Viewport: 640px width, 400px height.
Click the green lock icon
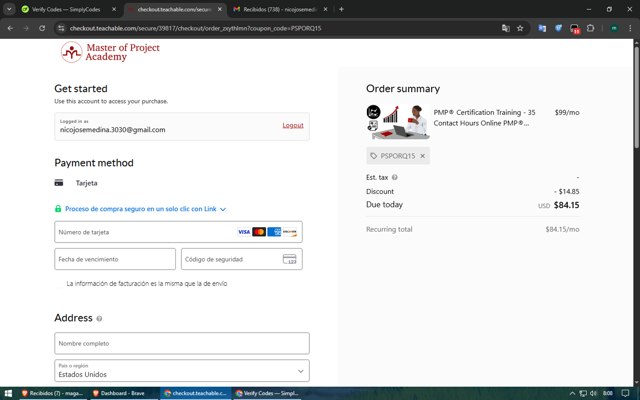58,209
